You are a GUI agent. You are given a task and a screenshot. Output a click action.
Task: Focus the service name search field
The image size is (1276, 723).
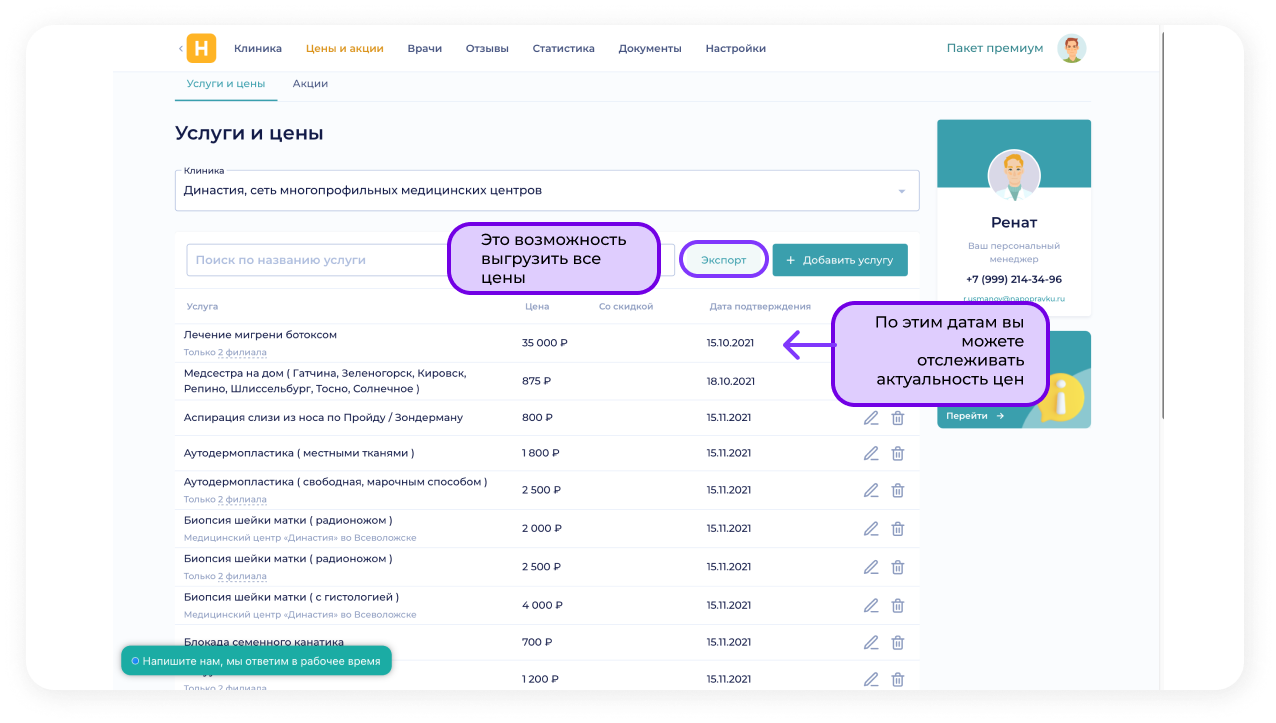315,260
